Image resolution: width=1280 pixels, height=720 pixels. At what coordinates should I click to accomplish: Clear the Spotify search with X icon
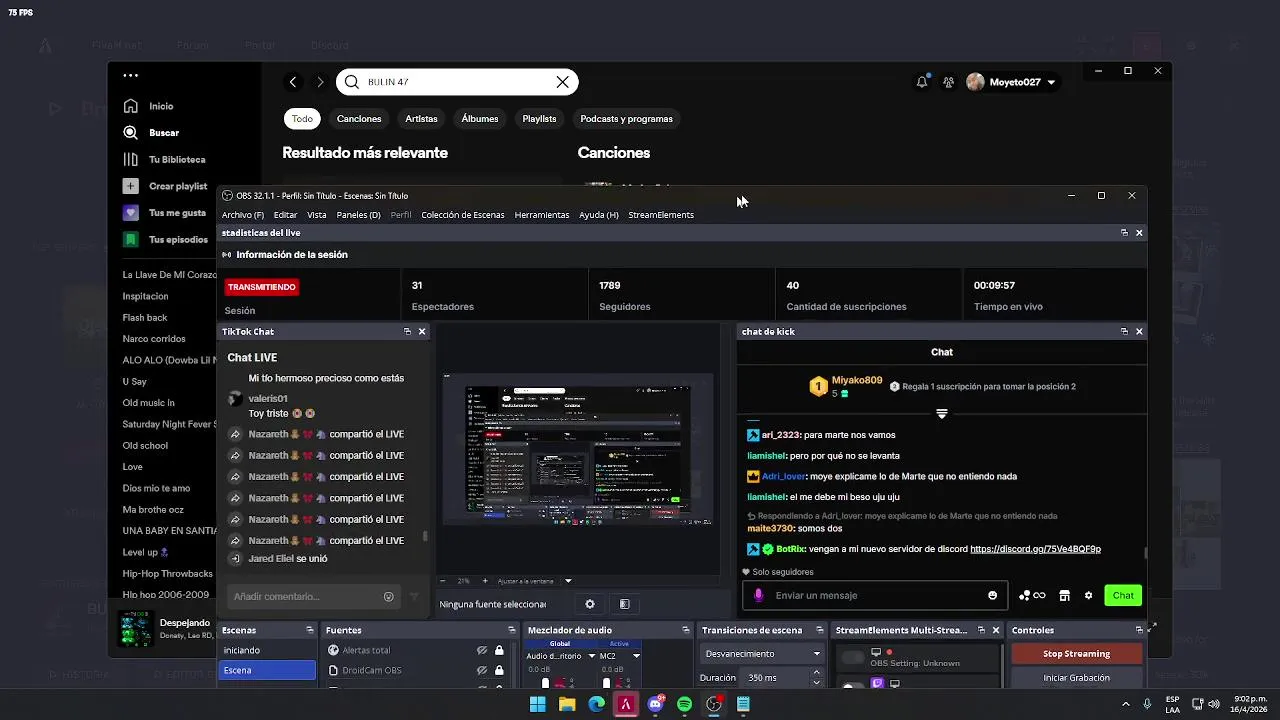point(563,82)
